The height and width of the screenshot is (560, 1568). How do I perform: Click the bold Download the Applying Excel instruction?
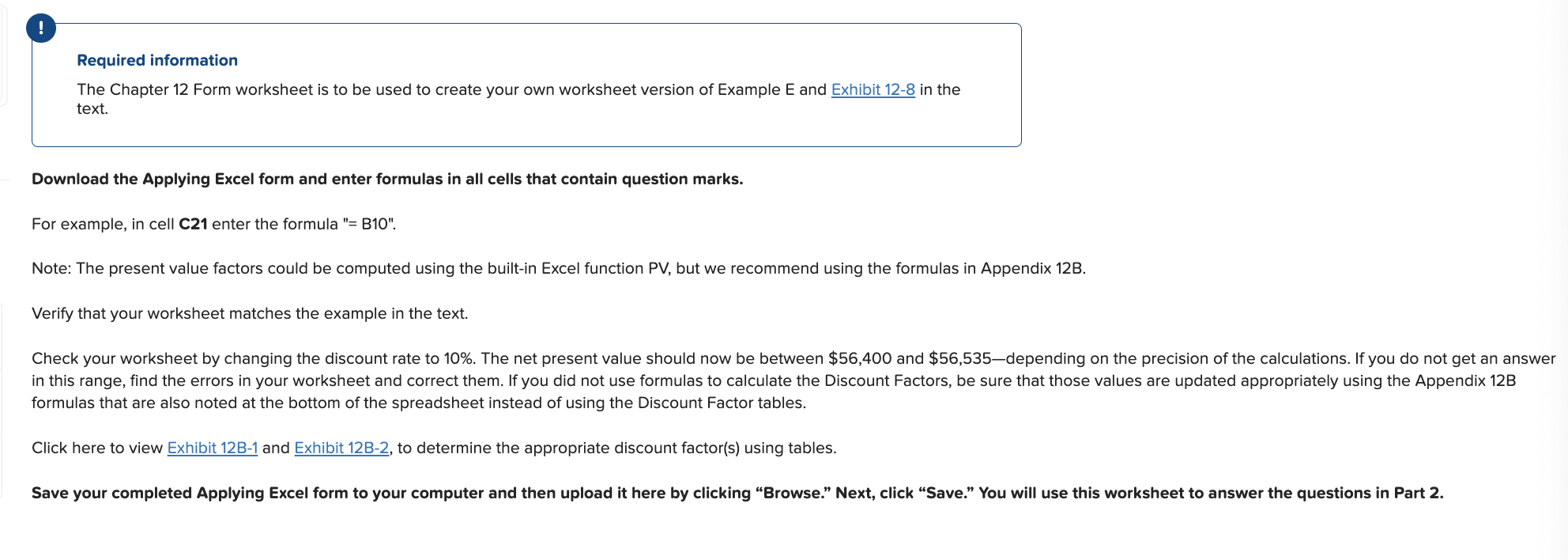coord(387,179)
